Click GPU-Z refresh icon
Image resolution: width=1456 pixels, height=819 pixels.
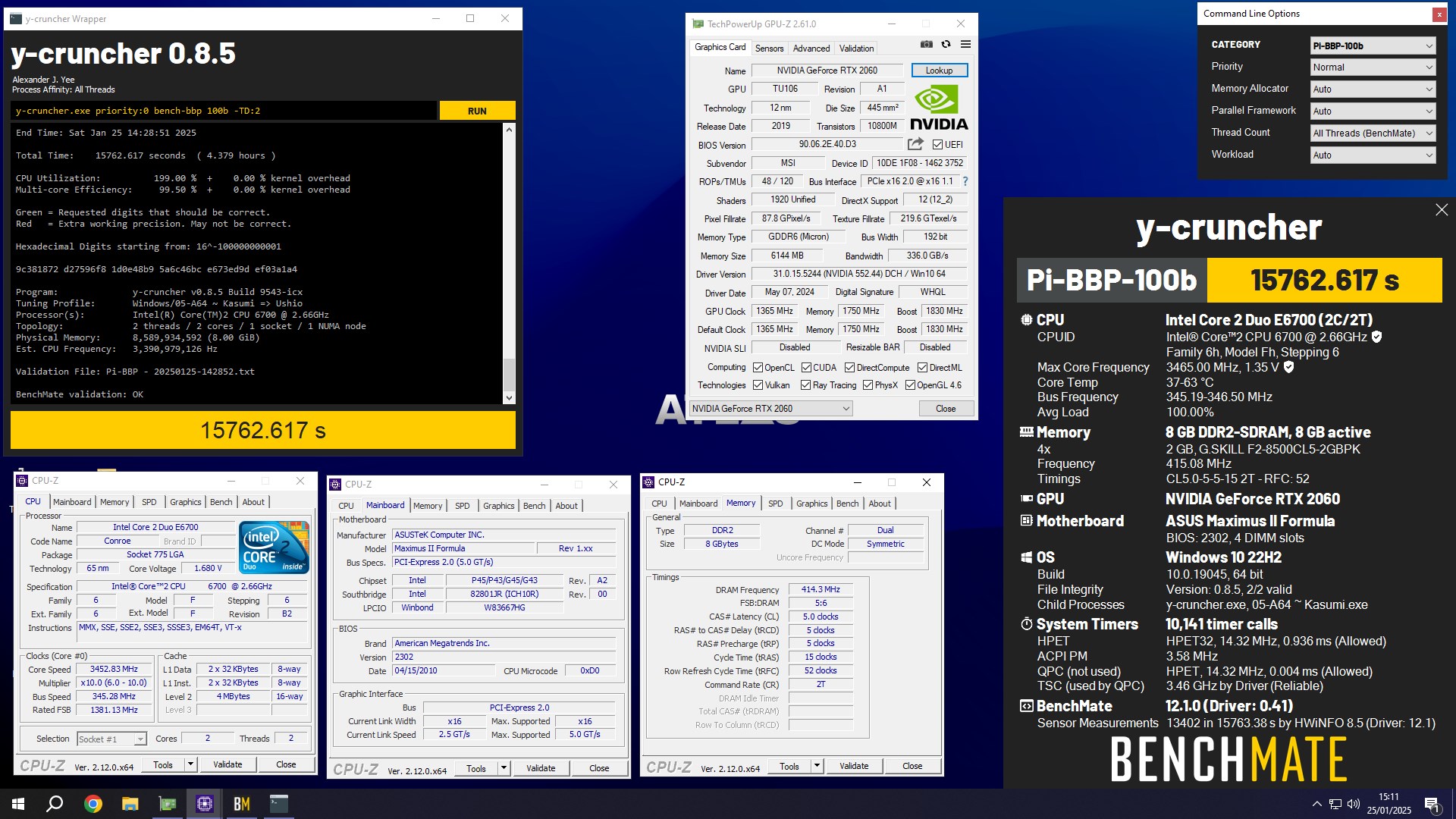(946, 45)
